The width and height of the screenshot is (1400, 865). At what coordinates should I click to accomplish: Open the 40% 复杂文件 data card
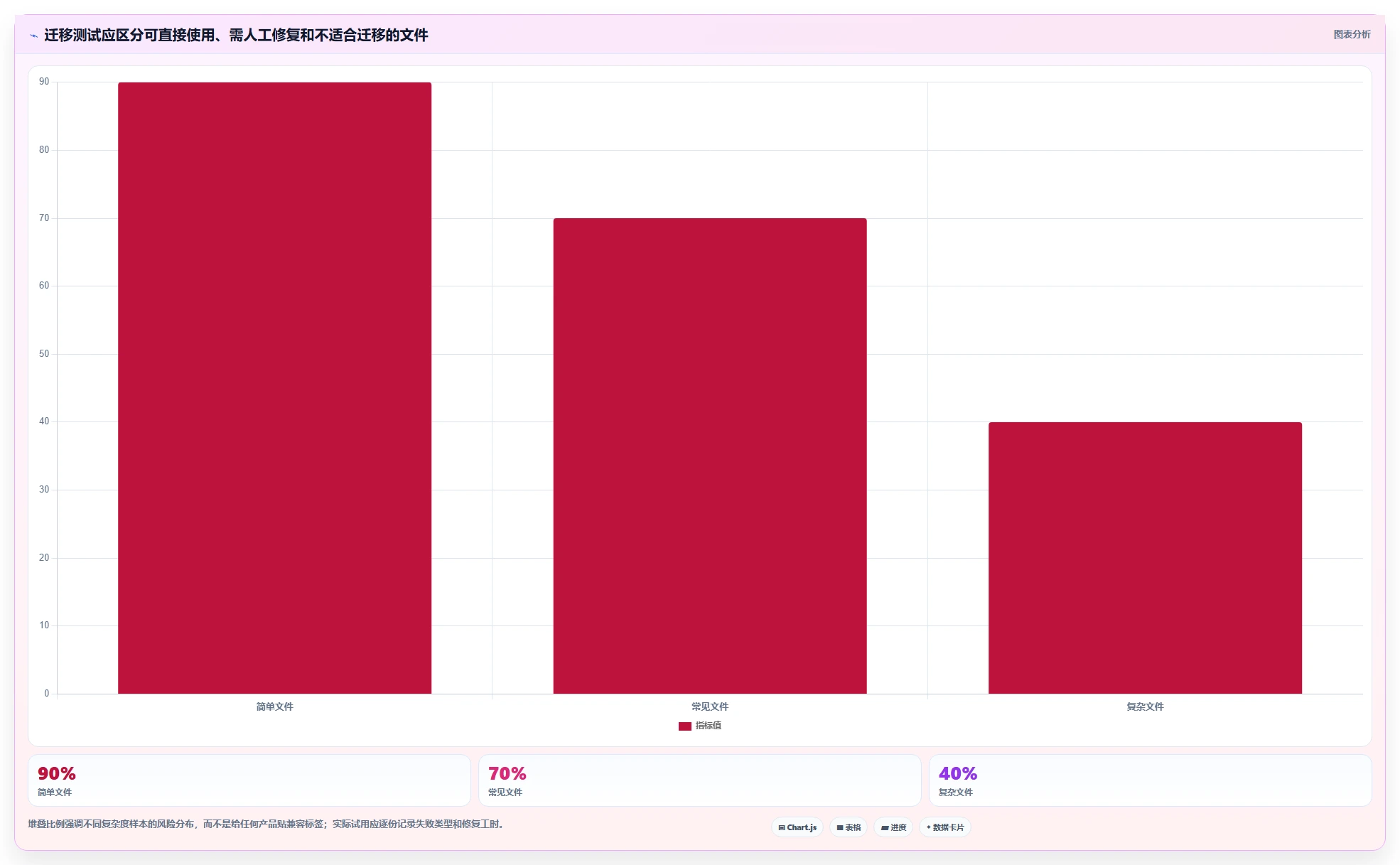[1150, 780]
